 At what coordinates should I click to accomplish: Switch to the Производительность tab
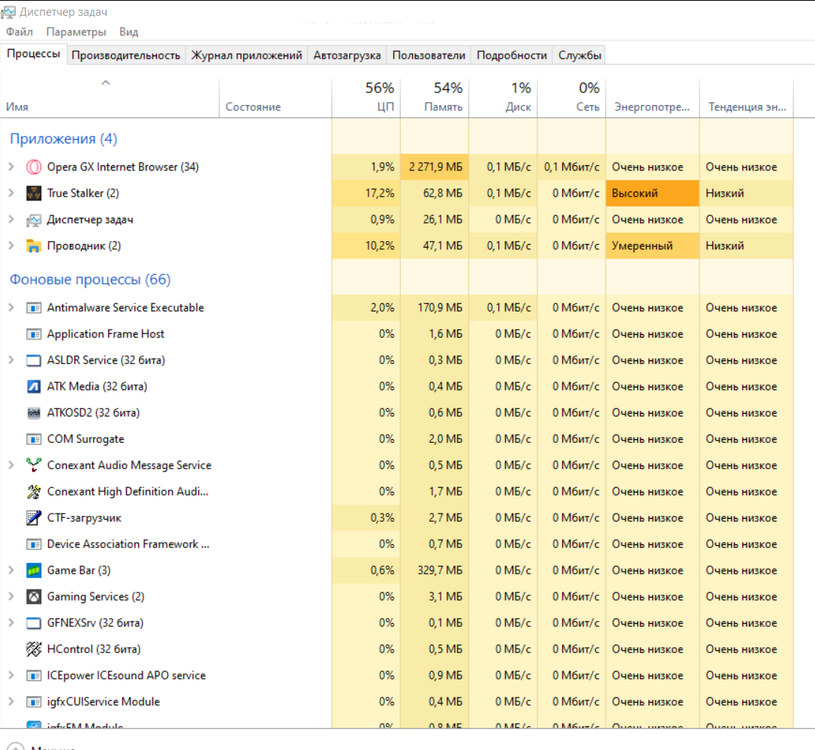126,55
